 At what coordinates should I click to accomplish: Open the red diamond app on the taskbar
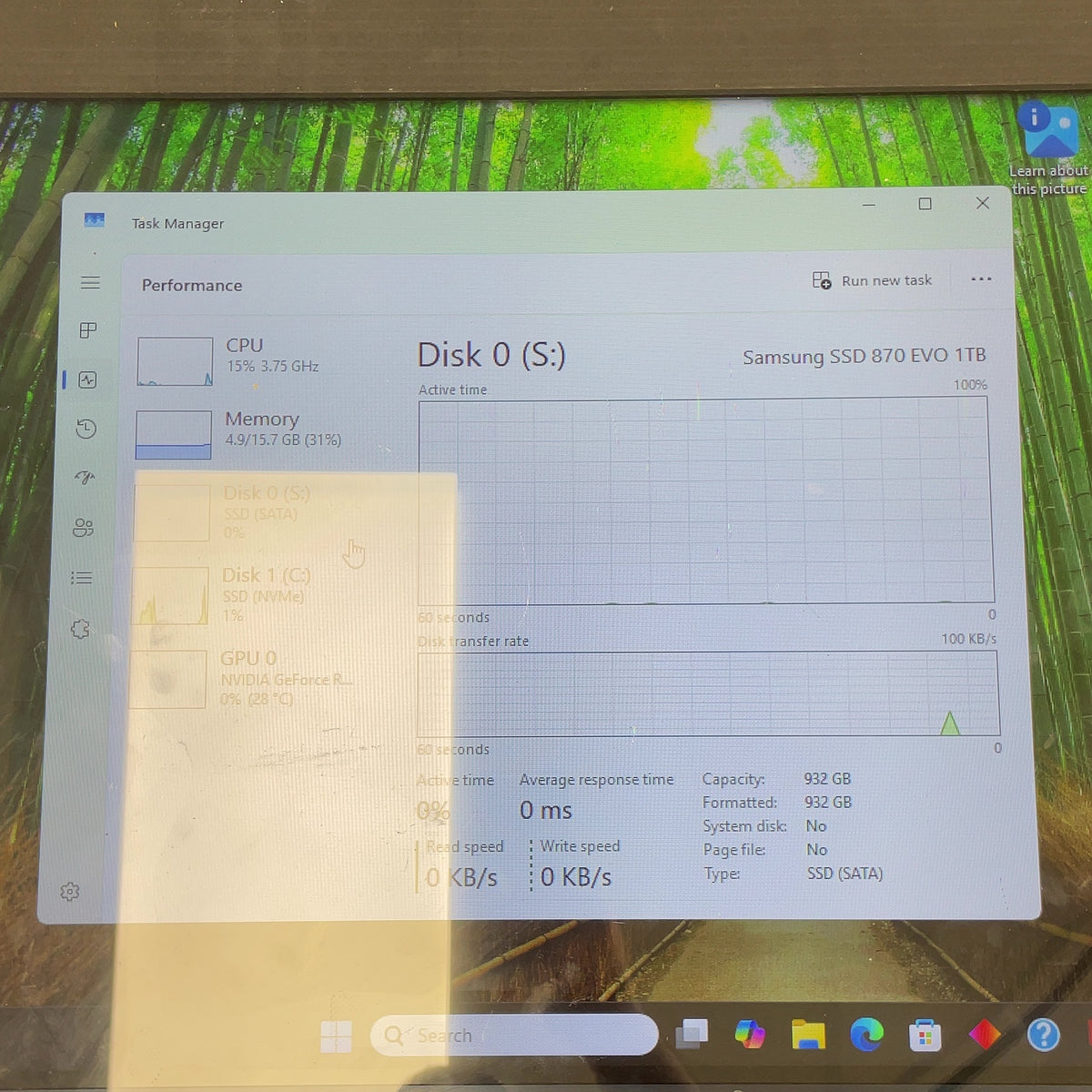pos(985,1034)
